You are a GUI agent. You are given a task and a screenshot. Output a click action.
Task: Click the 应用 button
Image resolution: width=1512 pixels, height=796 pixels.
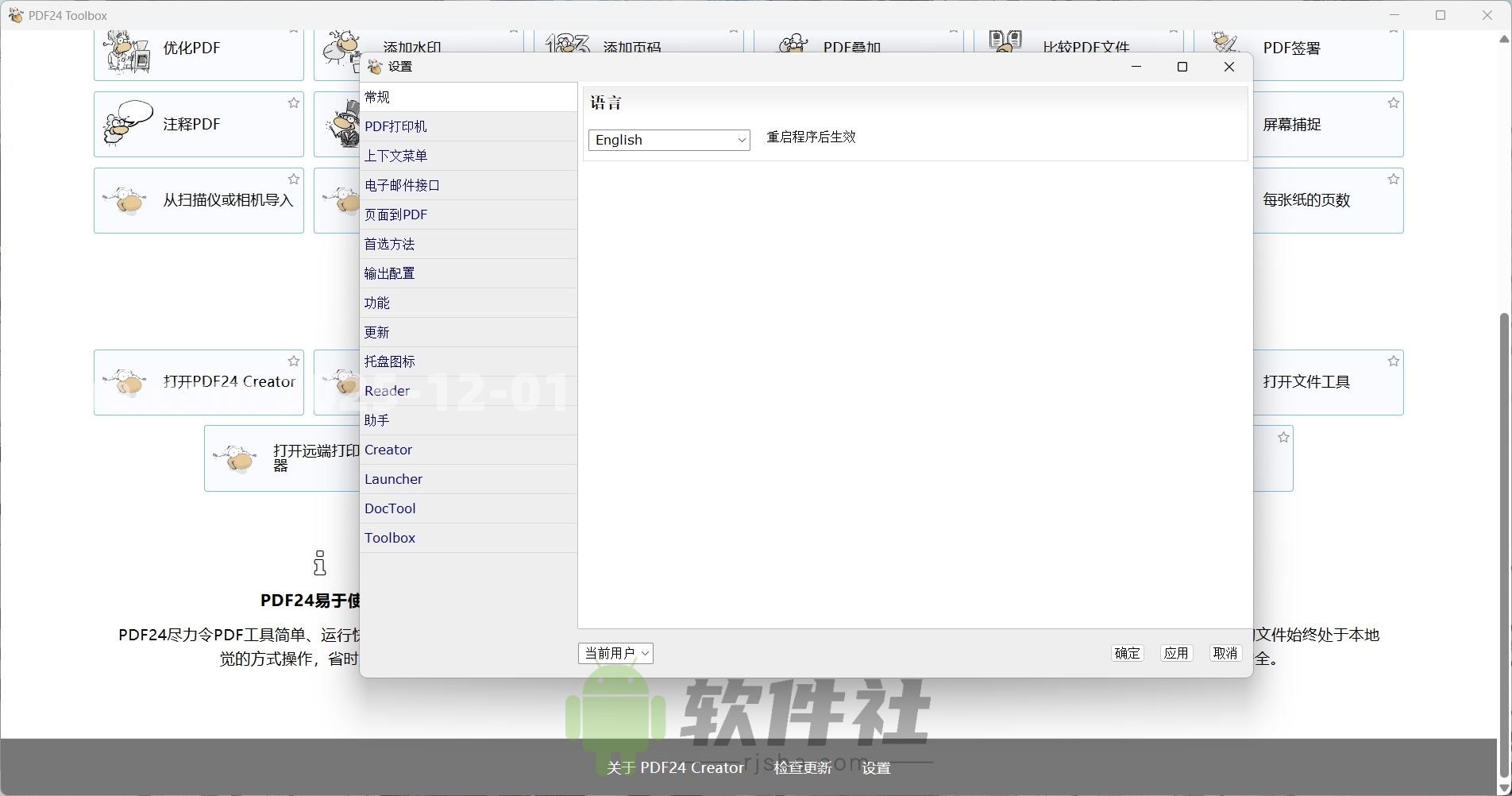[x=1176, y=653]
